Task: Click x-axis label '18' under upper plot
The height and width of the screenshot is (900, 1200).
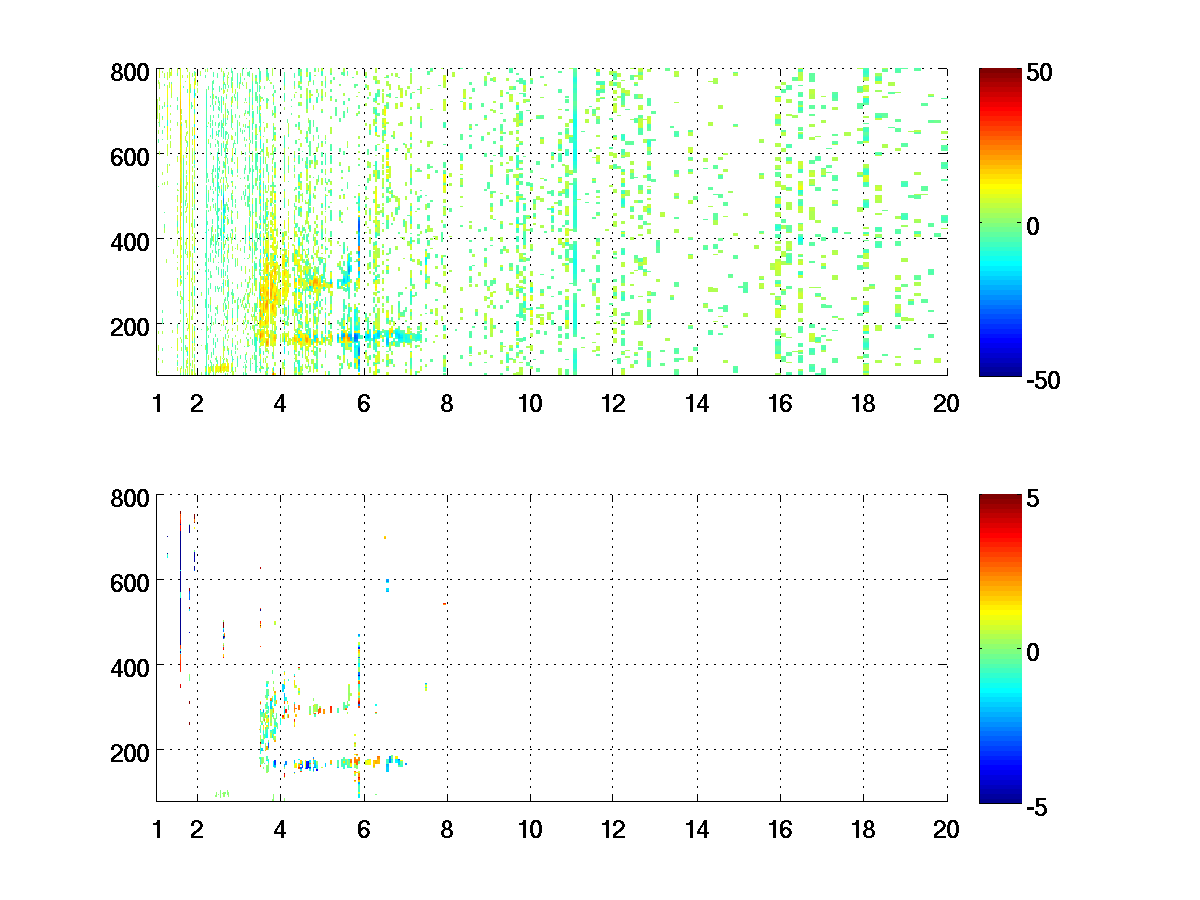Action: click(863, 404)
